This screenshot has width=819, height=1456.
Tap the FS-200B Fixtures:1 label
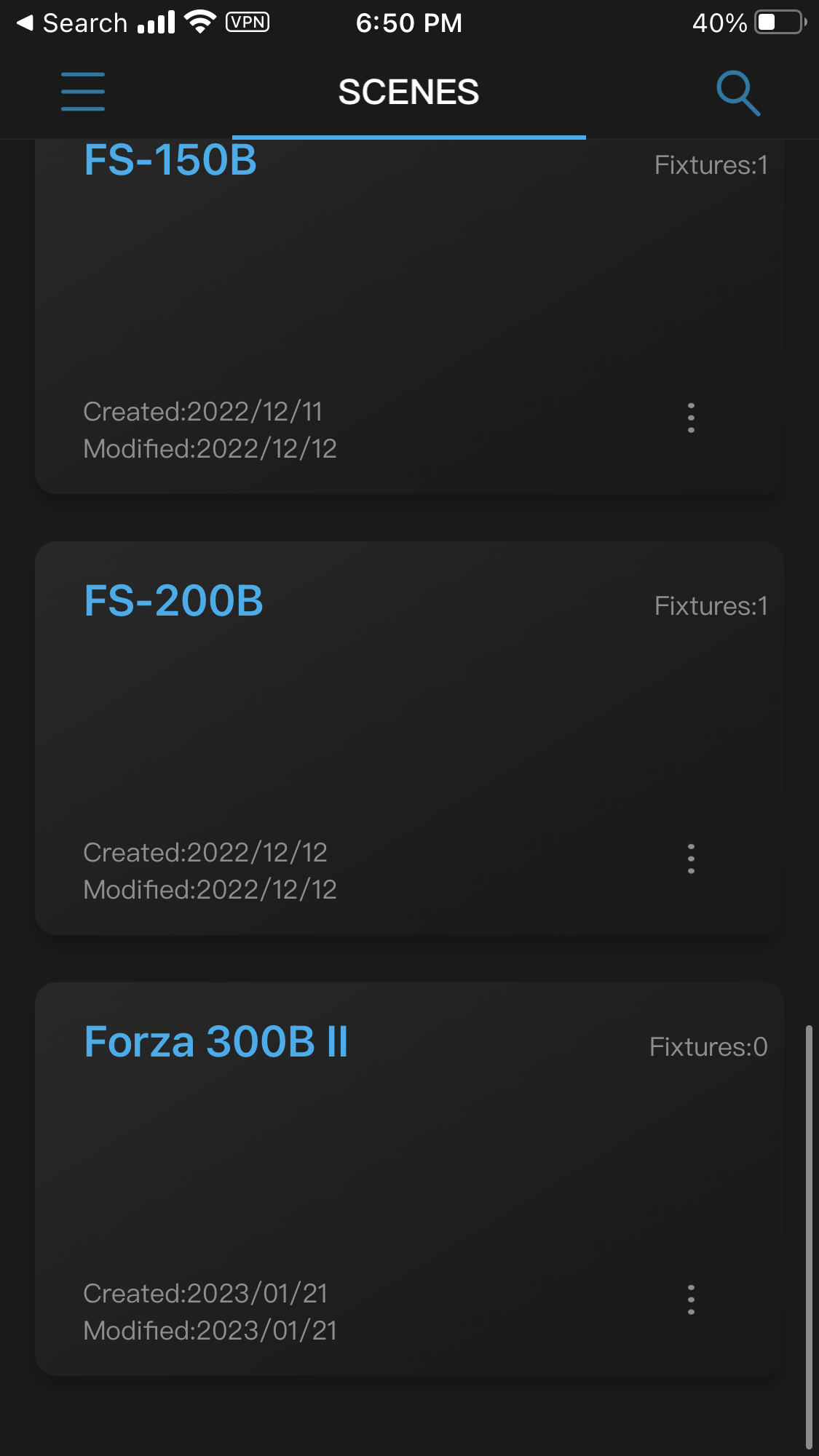[711, 606]
